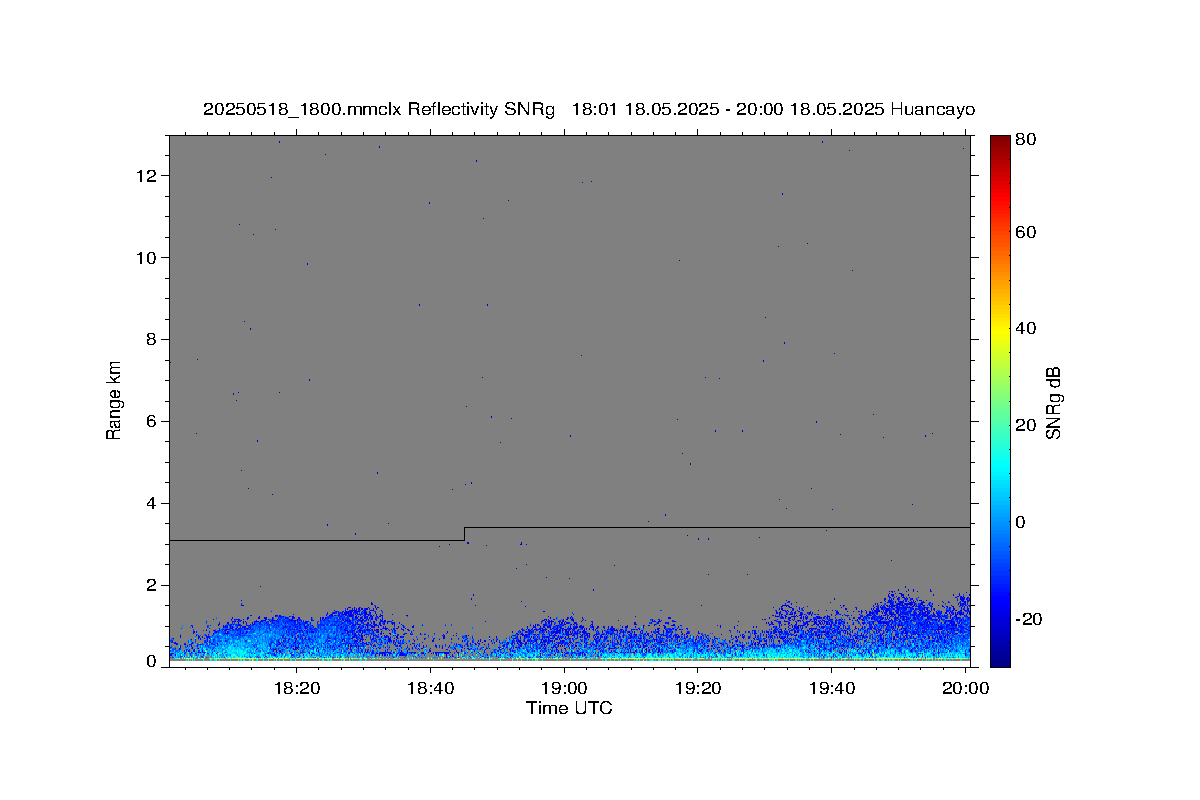
Task: Click the 'Range km' y-axis label
Action: pos(114,400)
